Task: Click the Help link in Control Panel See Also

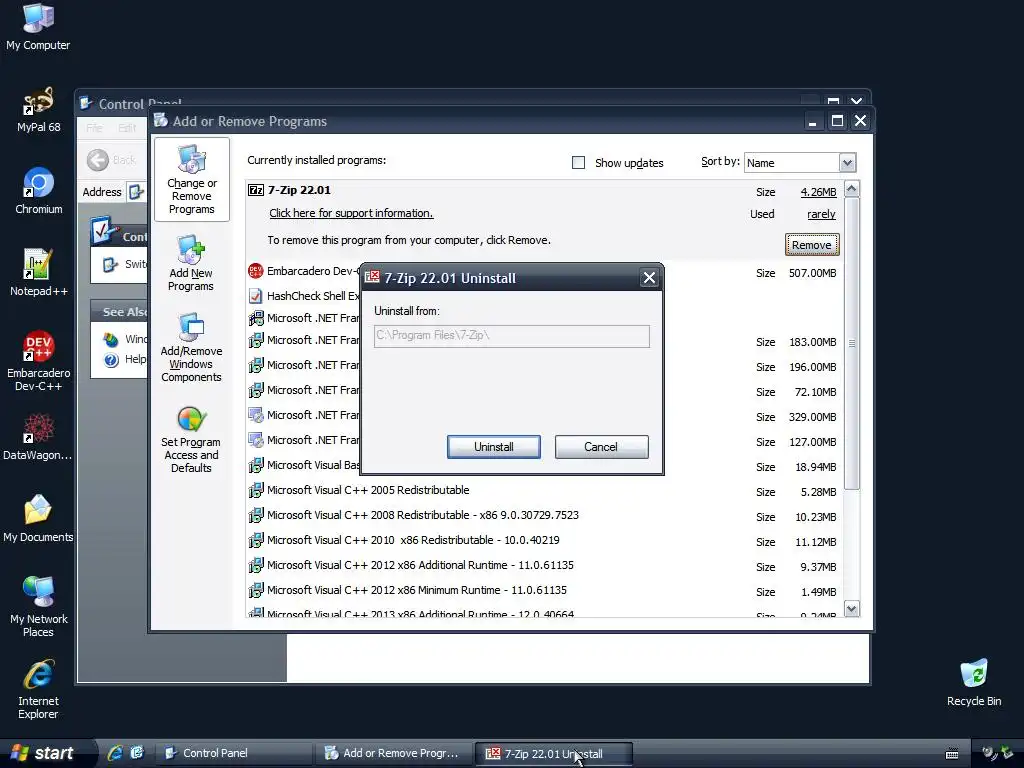Action: [x=135, y=359]
